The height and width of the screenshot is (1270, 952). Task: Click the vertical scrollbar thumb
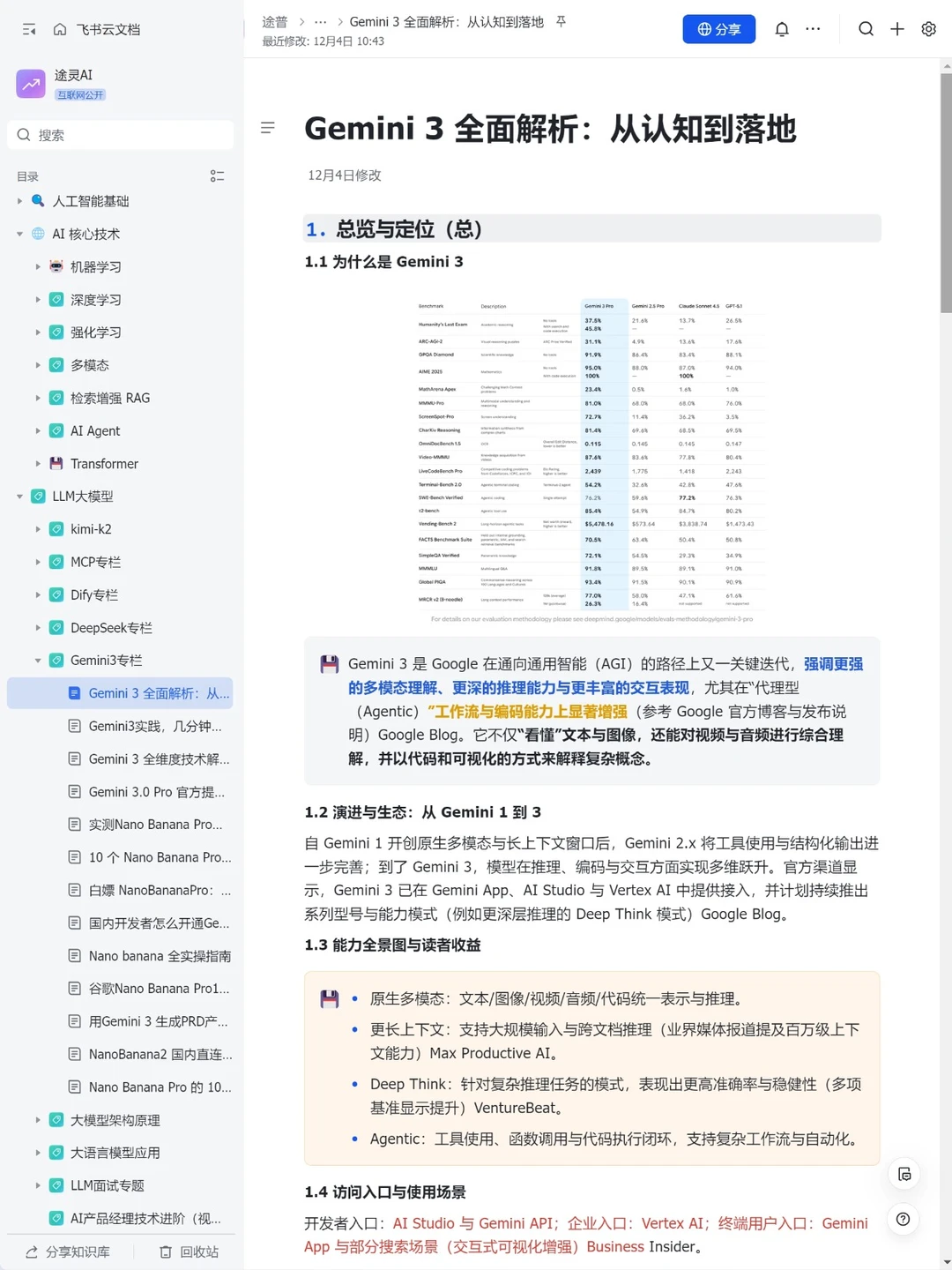point(946,193)
